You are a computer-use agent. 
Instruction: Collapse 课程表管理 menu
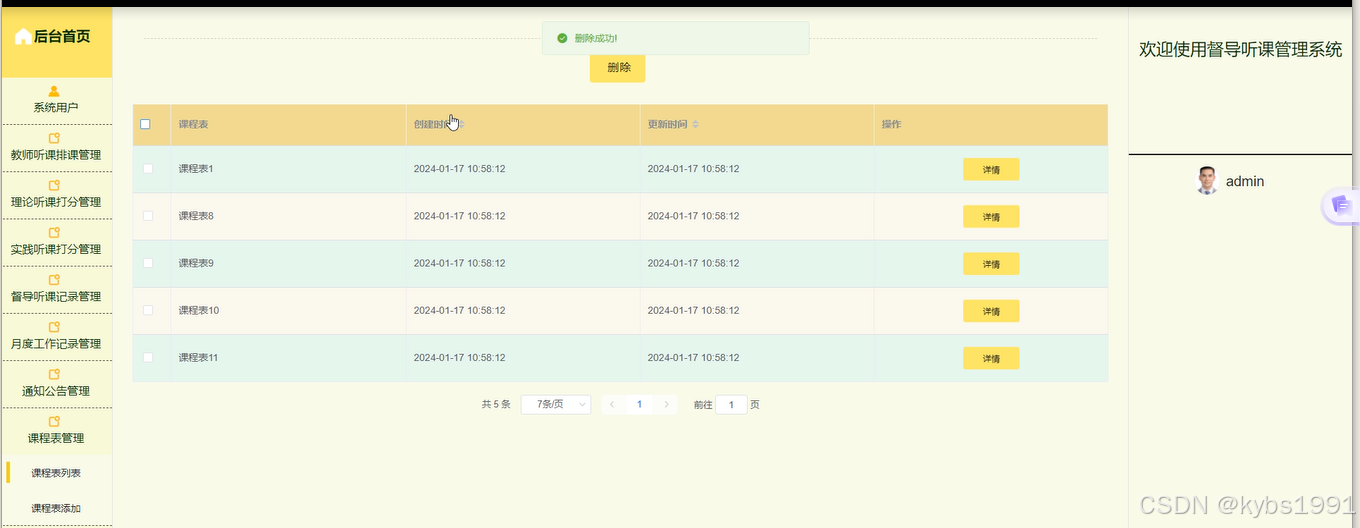56,431
